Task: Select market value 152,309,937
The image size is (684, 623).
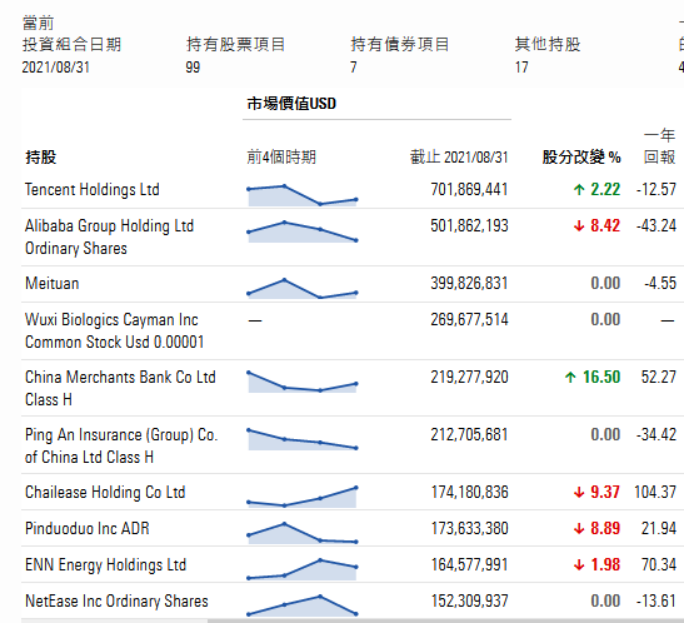Action: (x=469, y=601)
